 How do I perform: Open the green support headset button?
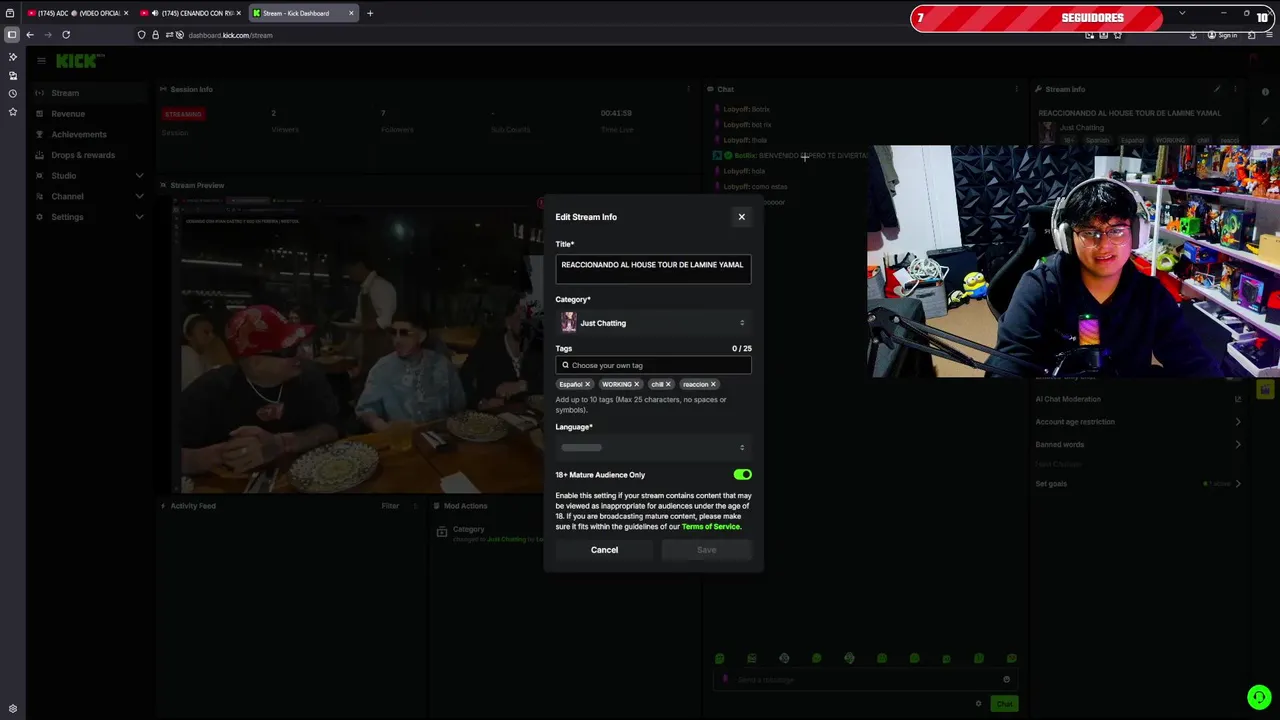pos(1259,697)
